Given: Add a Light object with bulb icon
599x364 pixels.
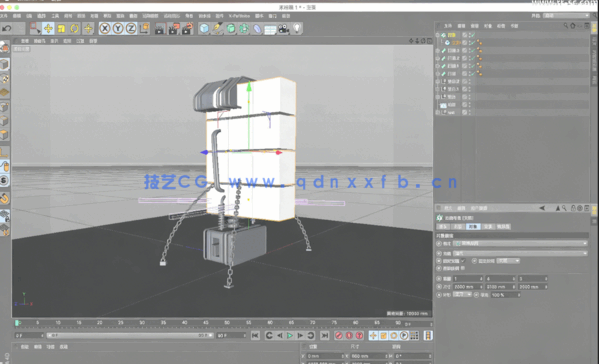Looking at the screenshot, I should [x=297, y=28].
